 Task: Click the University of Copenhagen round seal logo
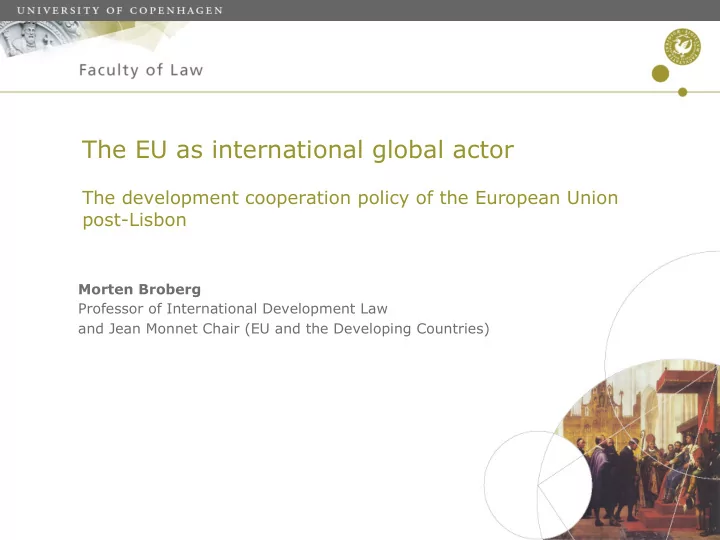click(682, 46)
